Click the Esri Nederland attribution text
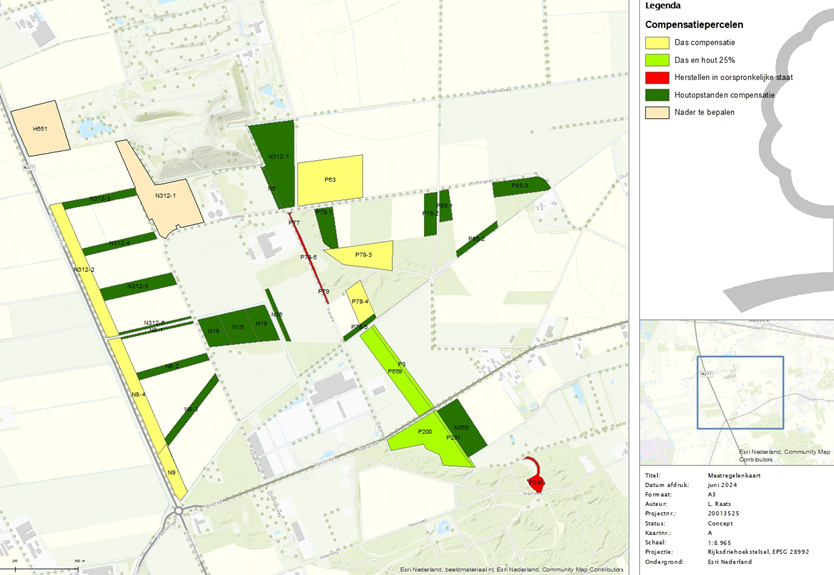 pyautogui.click(x=512, y=570)
